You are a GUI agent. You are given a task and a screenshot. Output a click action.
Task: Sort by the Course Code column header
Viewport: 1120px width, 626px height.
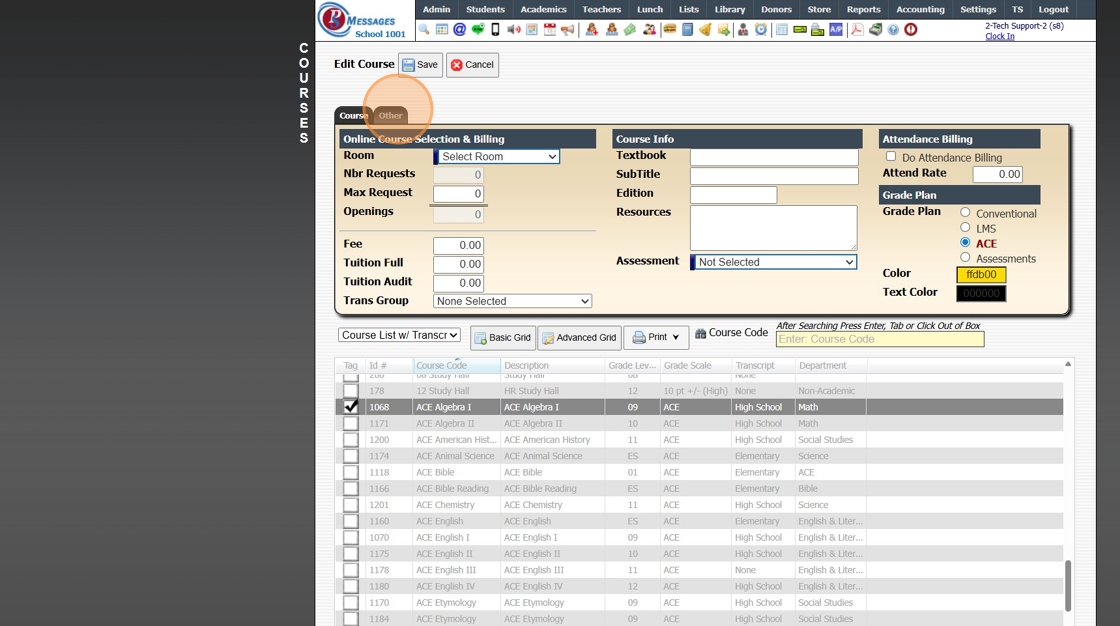(441, 365)
